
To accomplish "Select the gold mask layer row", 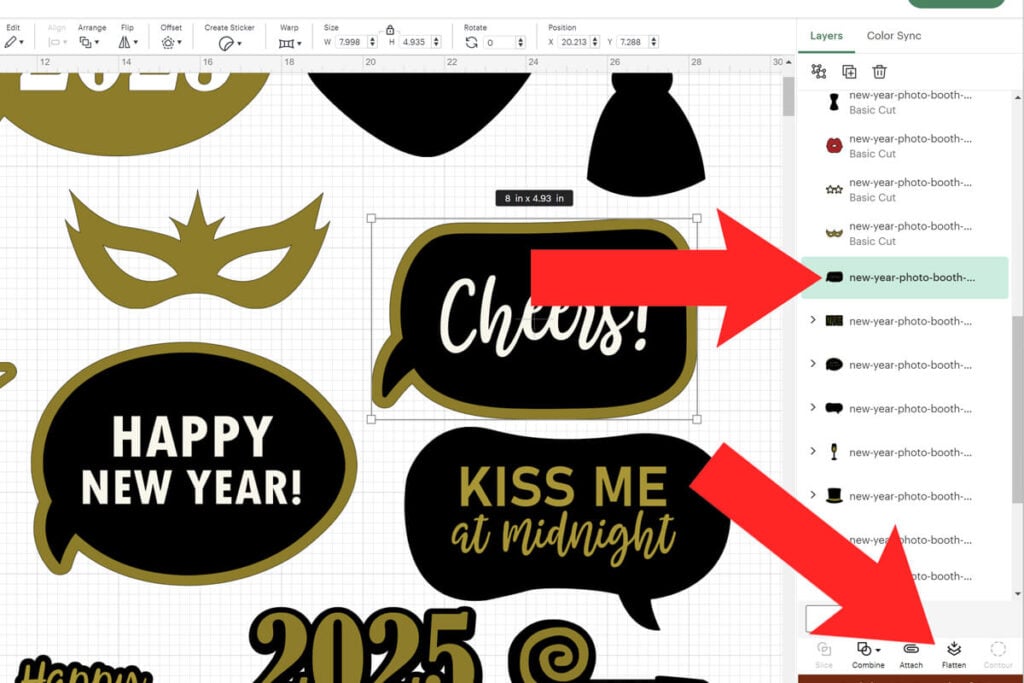I will (x=904, y=233).
